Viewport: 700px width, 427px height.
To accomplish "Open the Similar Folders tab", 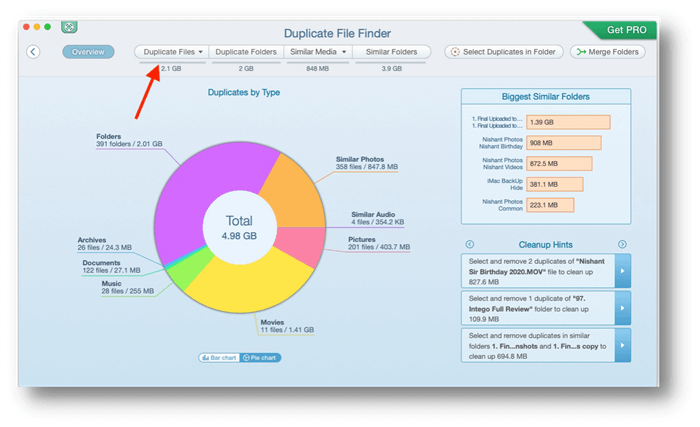I will coord(392,52).
